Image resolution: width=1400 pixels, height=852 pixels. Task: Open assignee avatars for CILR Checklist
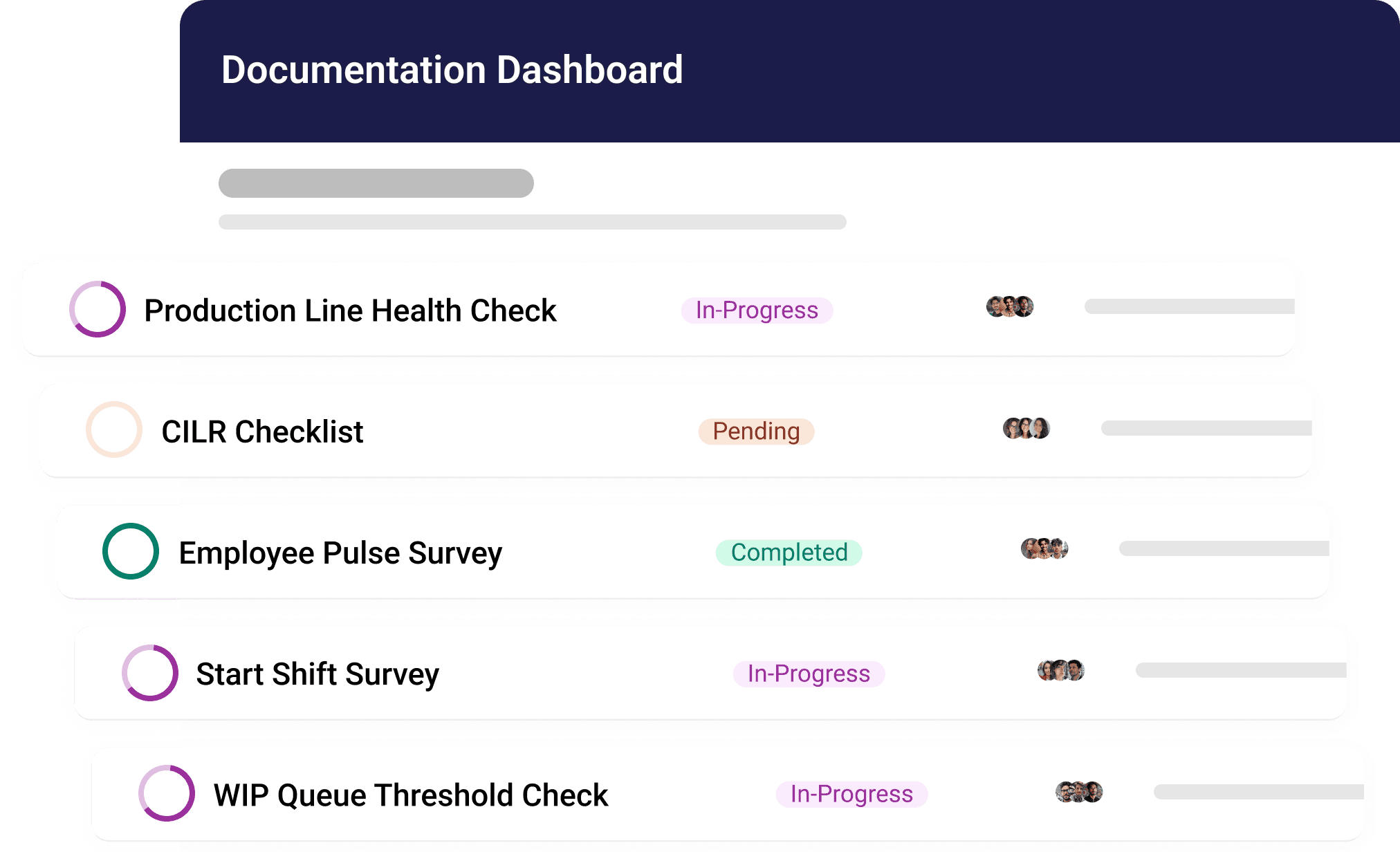pos(1026,428)
